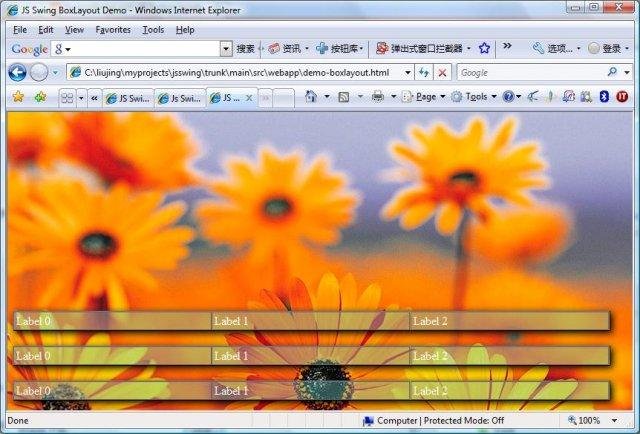Click Label 1 in the second row
The height and width of the screenshot is (434, 640).
(x=231, y=356)
